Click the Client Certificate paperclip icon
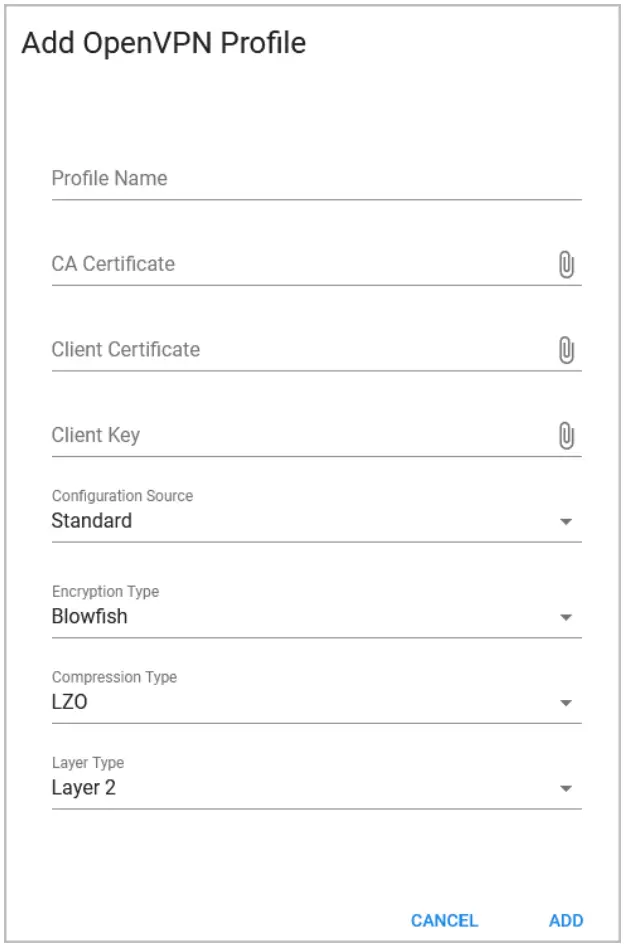 pyautogui.click(x=569, y=349)
